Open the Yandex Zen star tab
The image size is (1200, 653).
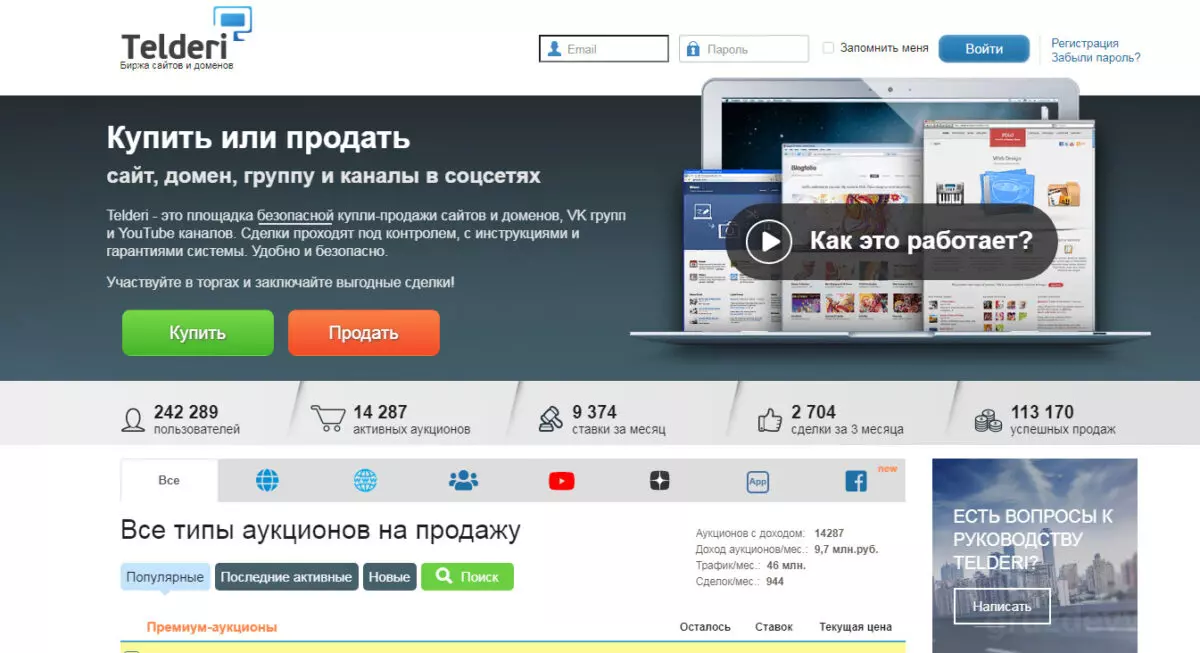click(x=659, y=481)
